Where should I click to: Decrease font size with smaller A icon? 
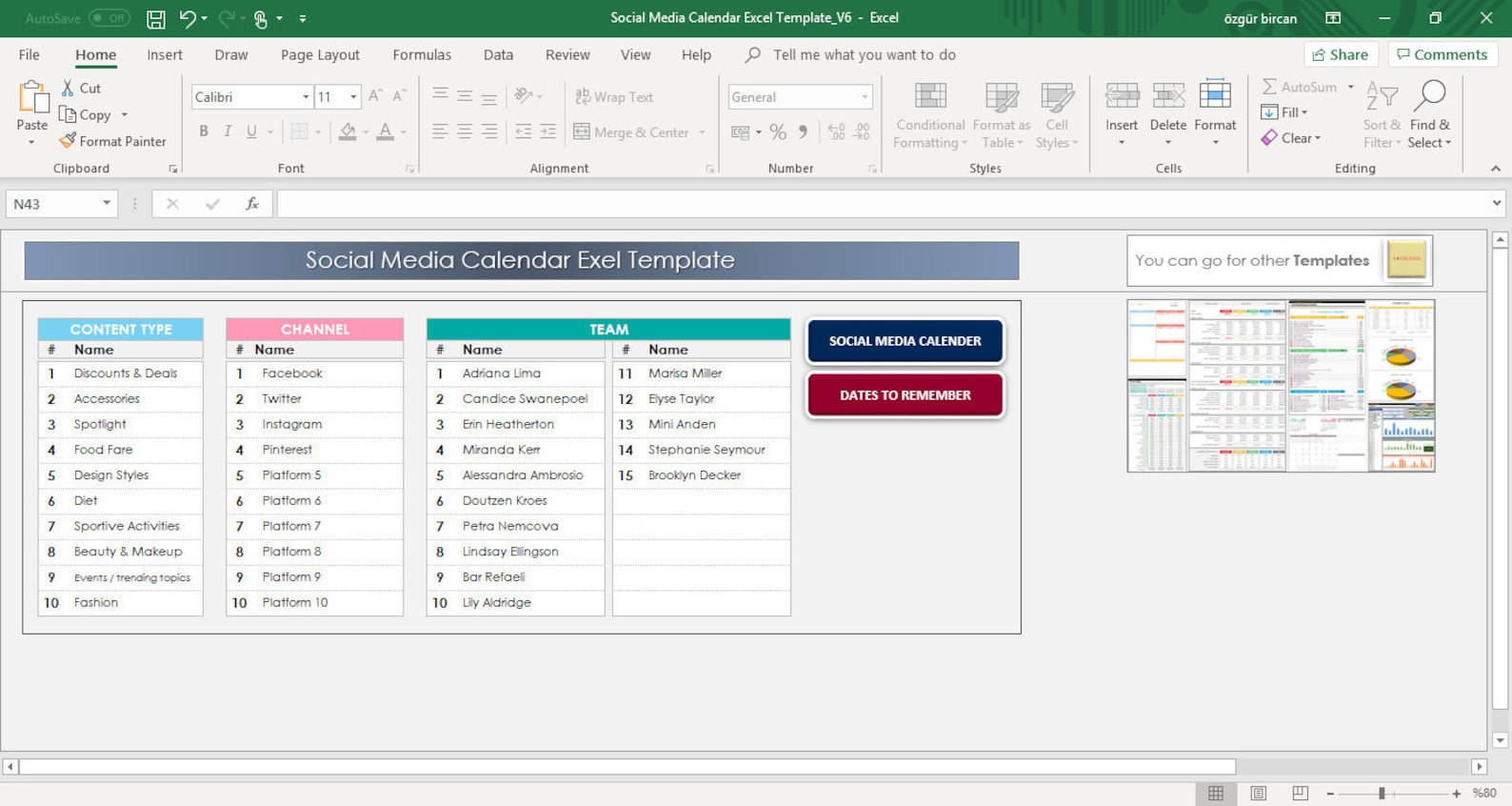(x=399, y=96)
